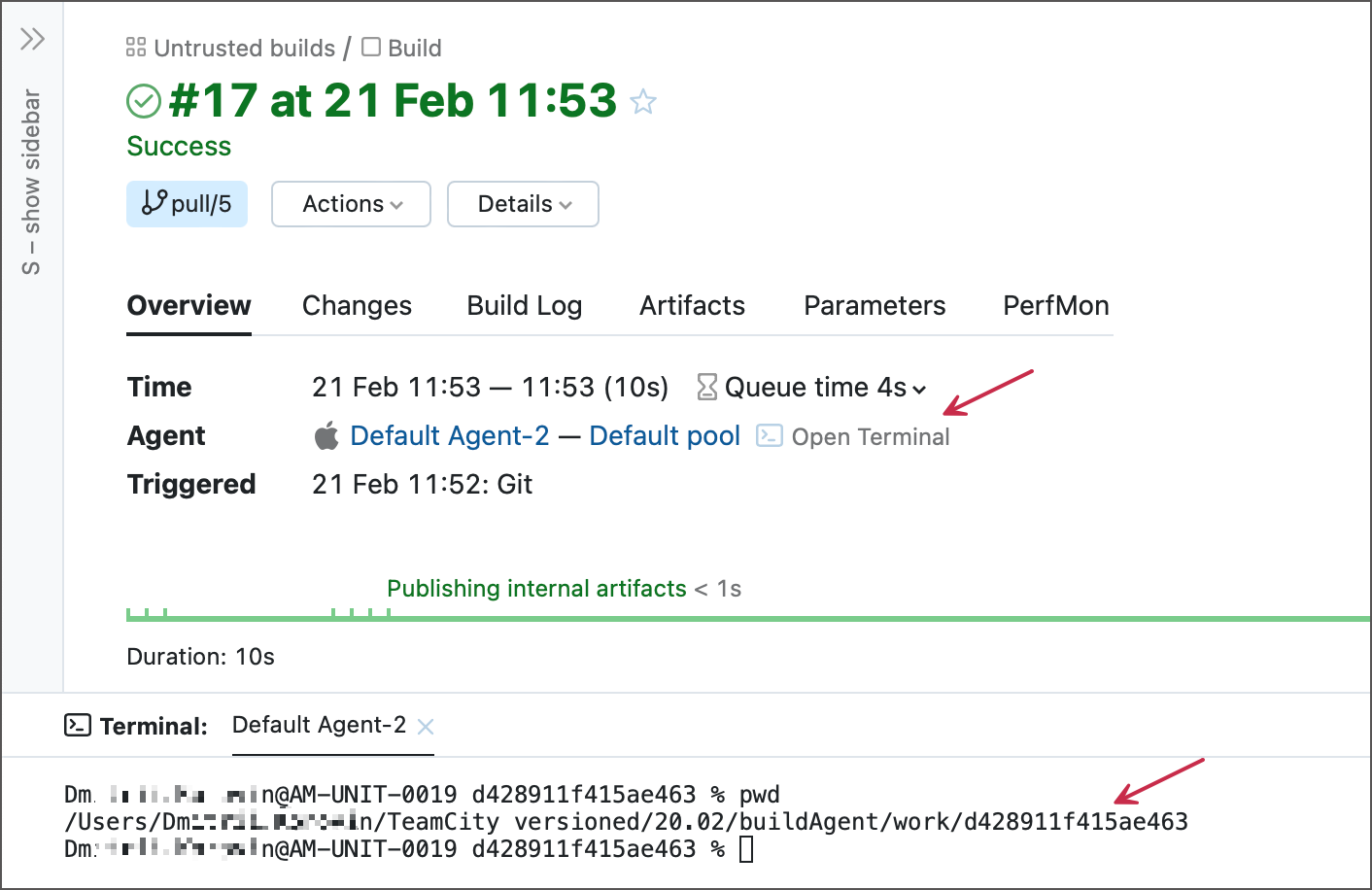Click the Open Terminal icon
The height and width of the screenshot is (890, 1372).
click(x=770, y=436)
